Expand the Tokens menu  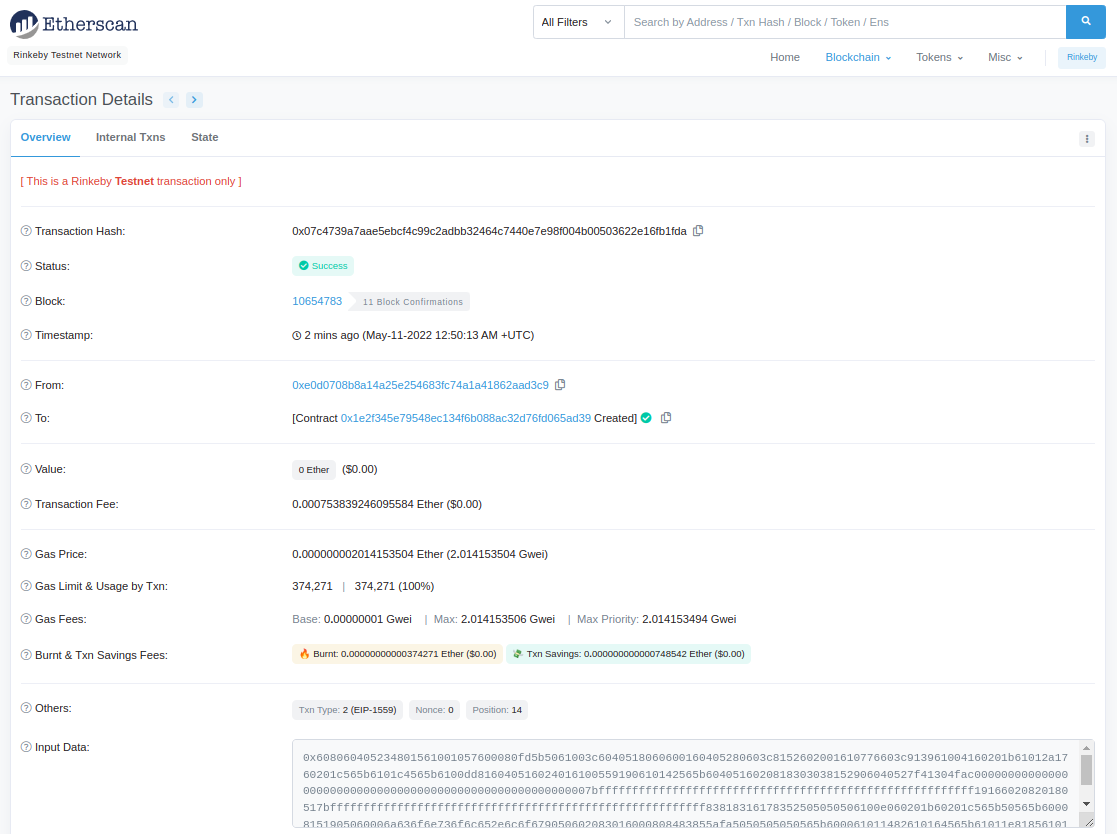pyautogui.click(x=939, y=57)
